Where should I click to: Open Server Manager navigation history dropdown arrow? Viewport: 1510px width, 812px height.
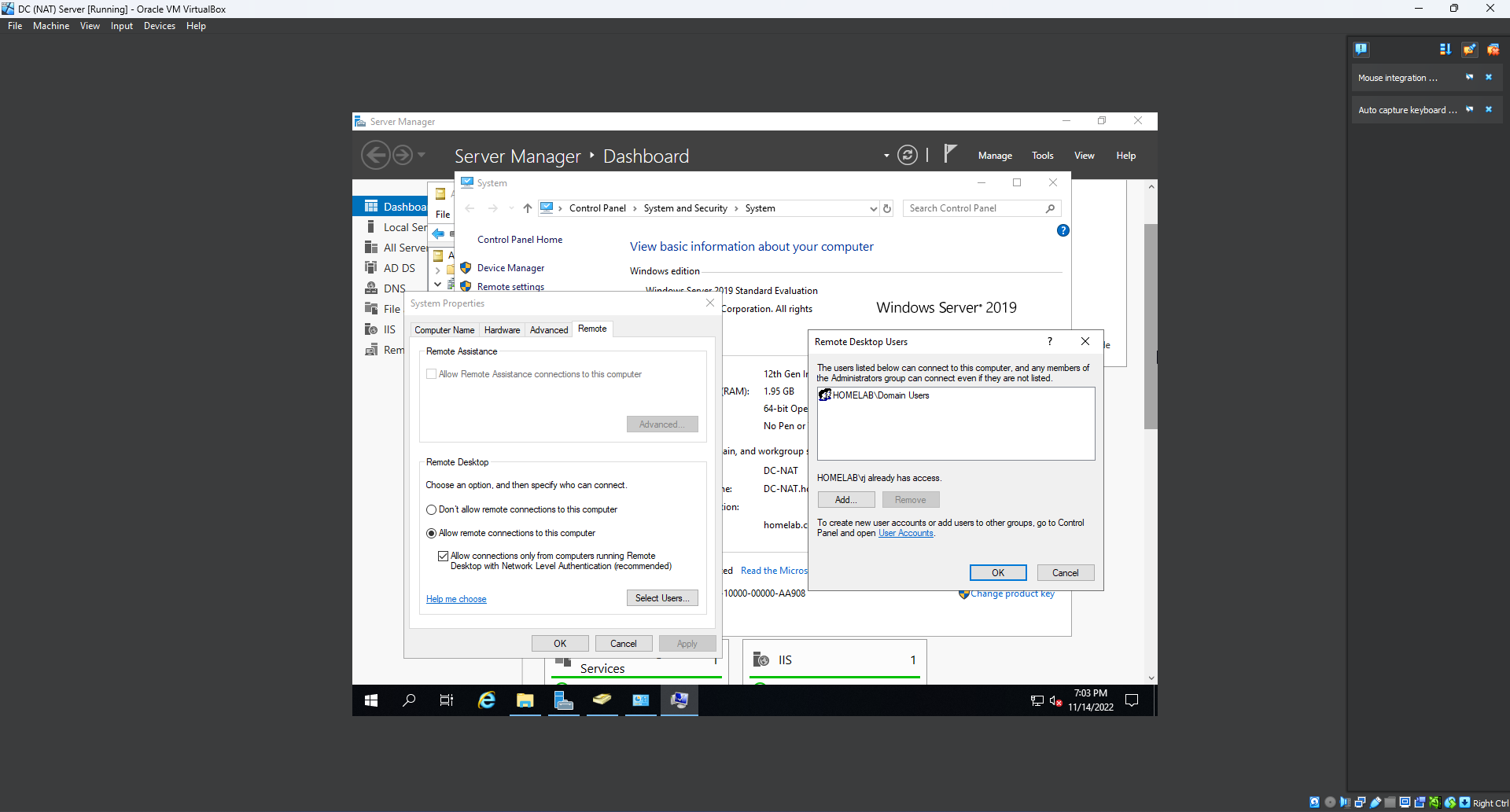(x=422, y=155)
